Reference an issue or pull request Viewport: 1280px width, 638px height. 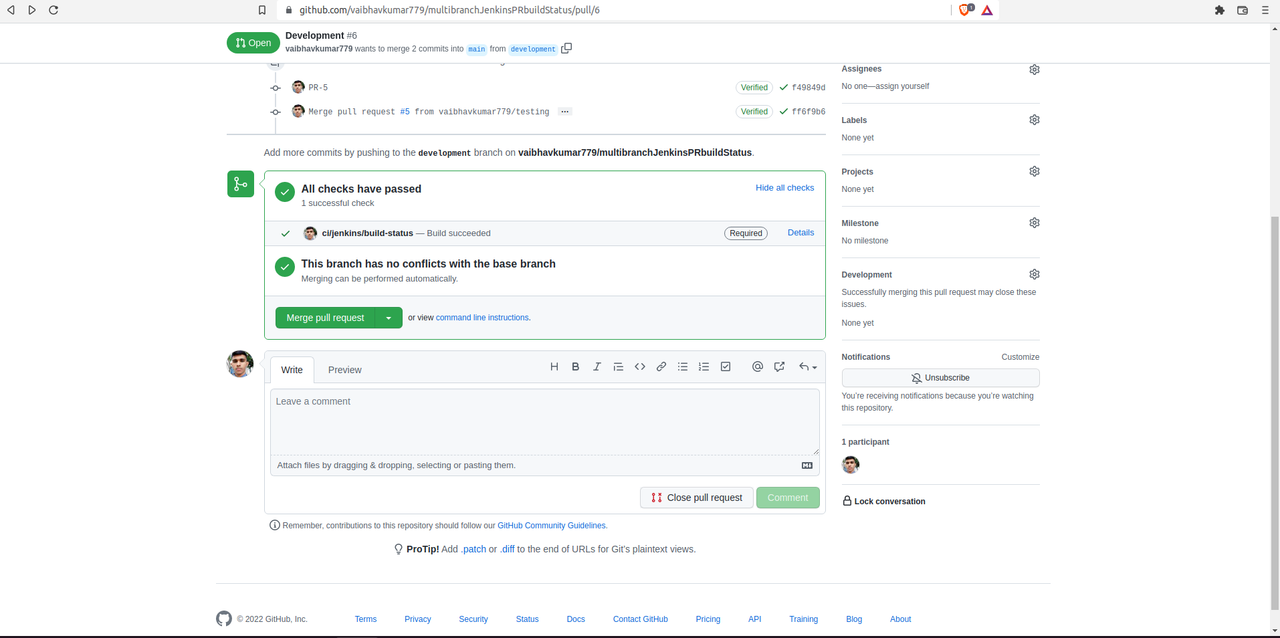tap(779, 367)
